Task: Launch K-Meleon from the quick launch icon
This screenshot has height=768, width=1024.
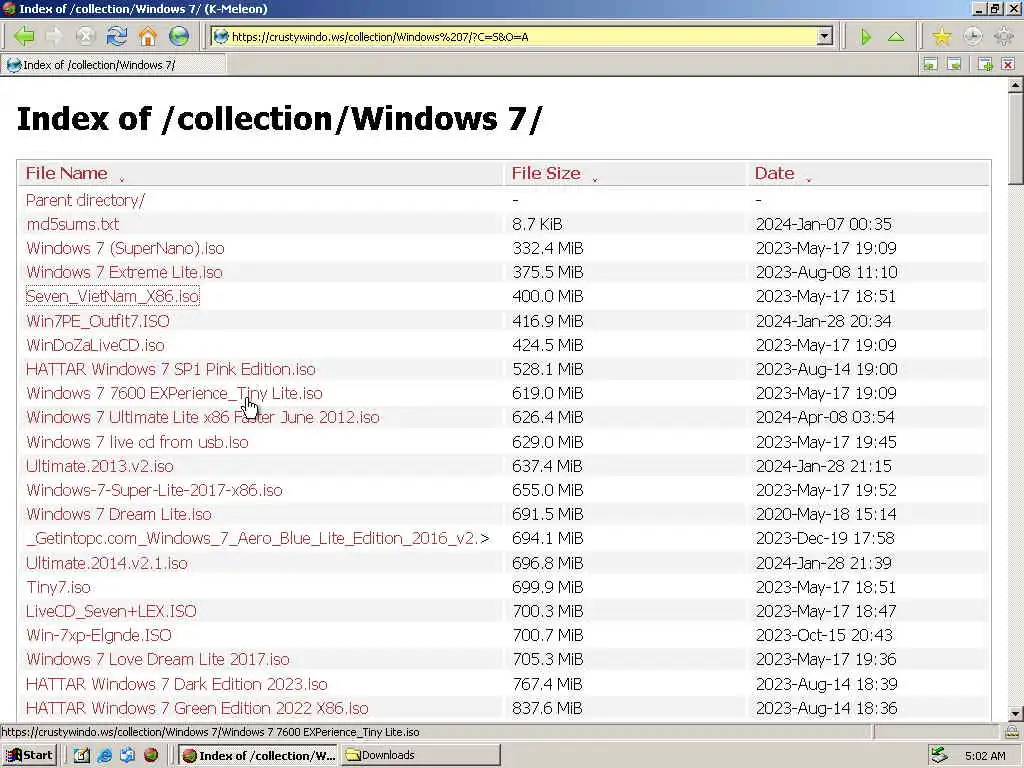Action: 151,756
